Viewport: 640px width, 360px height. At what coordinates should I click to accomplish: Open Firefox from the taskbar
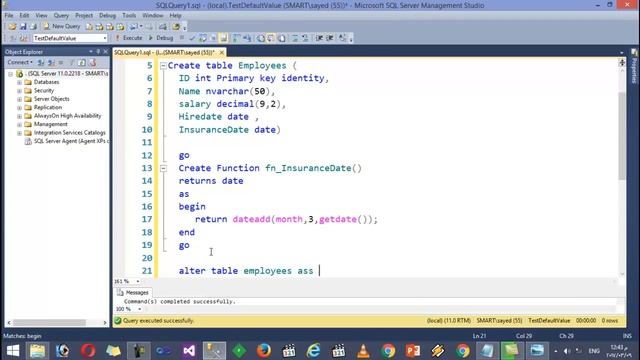click(264, 351)
